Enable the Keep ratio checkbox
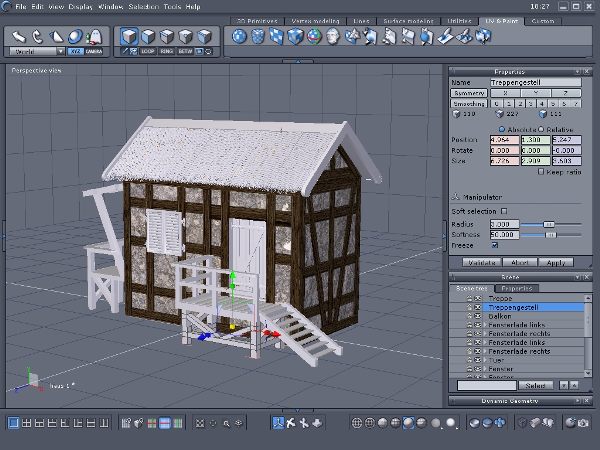Viewport: 600px width, 450px height. pyautogui.click(x=541, y=172)
